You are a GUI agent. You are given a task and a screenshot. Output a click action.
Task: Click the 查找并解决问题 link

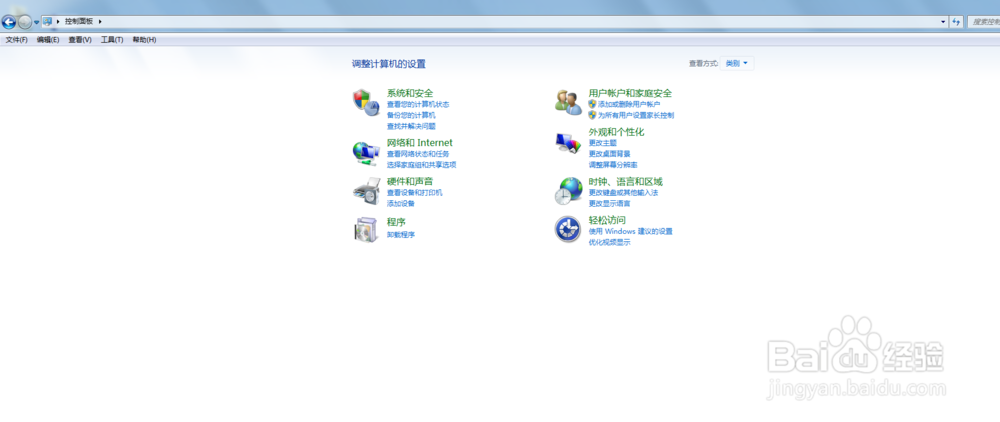tap(411, 126)
